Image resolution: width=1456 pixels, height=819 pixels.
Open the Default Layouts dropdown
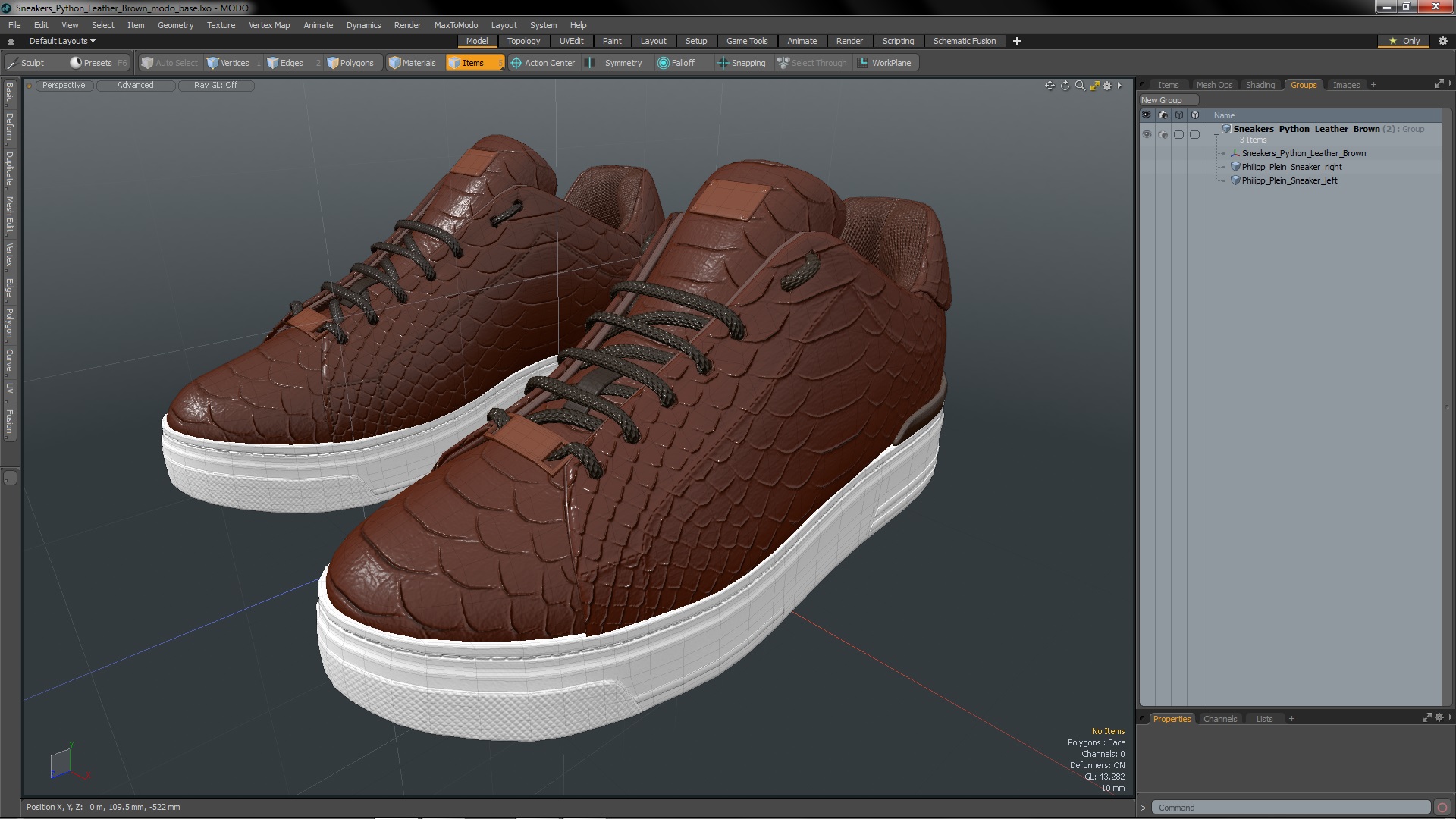click(62, 41)
